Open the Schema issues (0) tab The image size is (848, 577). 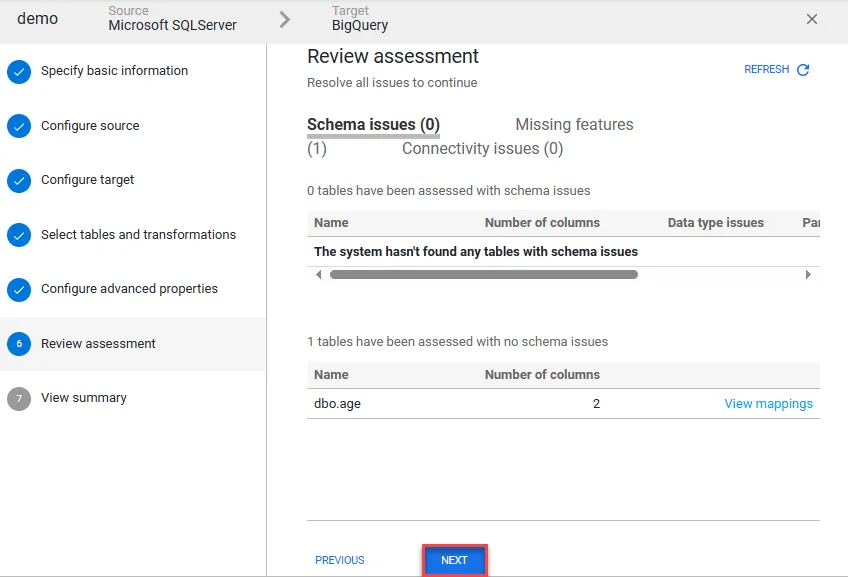point(373,124)
